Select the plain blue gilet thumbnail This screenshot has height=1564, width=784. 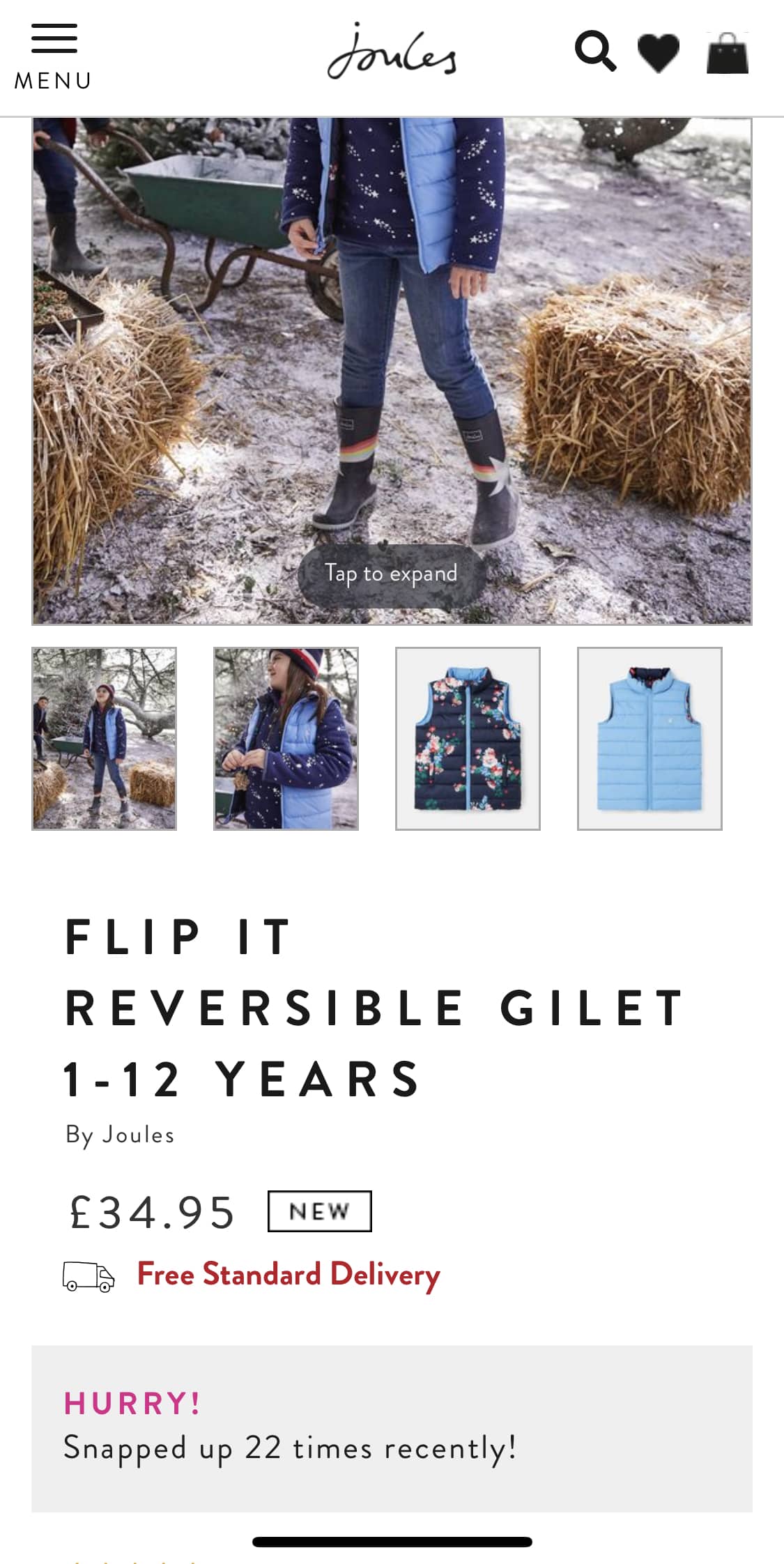coord(650,738)
